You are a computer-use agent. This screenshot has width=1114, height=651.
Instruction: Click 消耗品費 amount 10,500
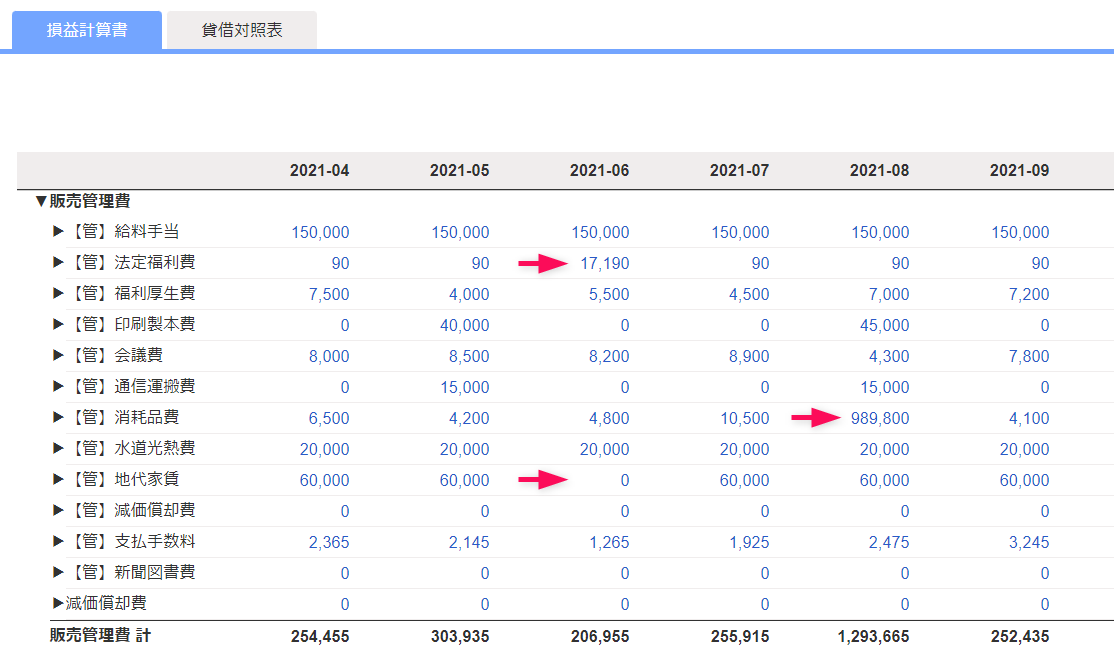click(745, 419)
